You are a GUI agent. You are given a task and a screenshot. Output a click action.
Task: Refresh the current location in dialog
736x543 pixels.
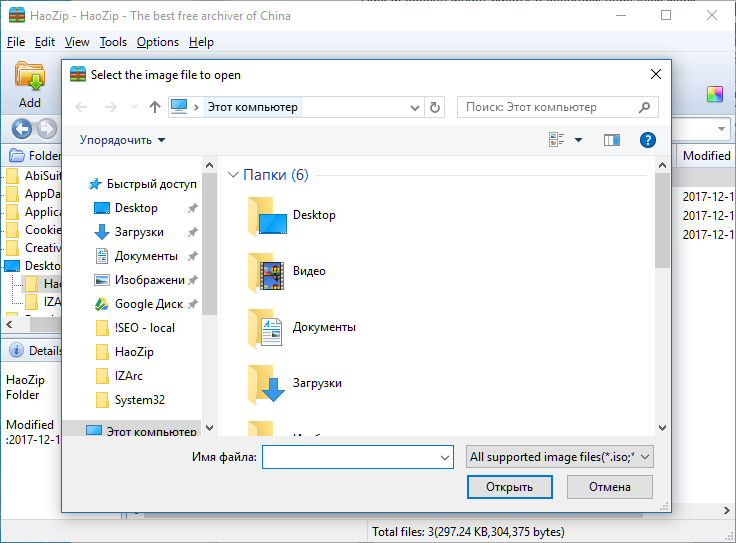435,107
